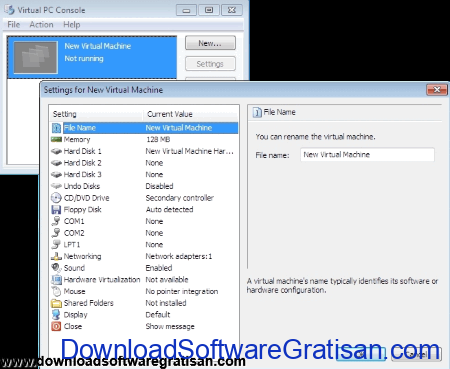Select the Memory setting row

point(144,139)
